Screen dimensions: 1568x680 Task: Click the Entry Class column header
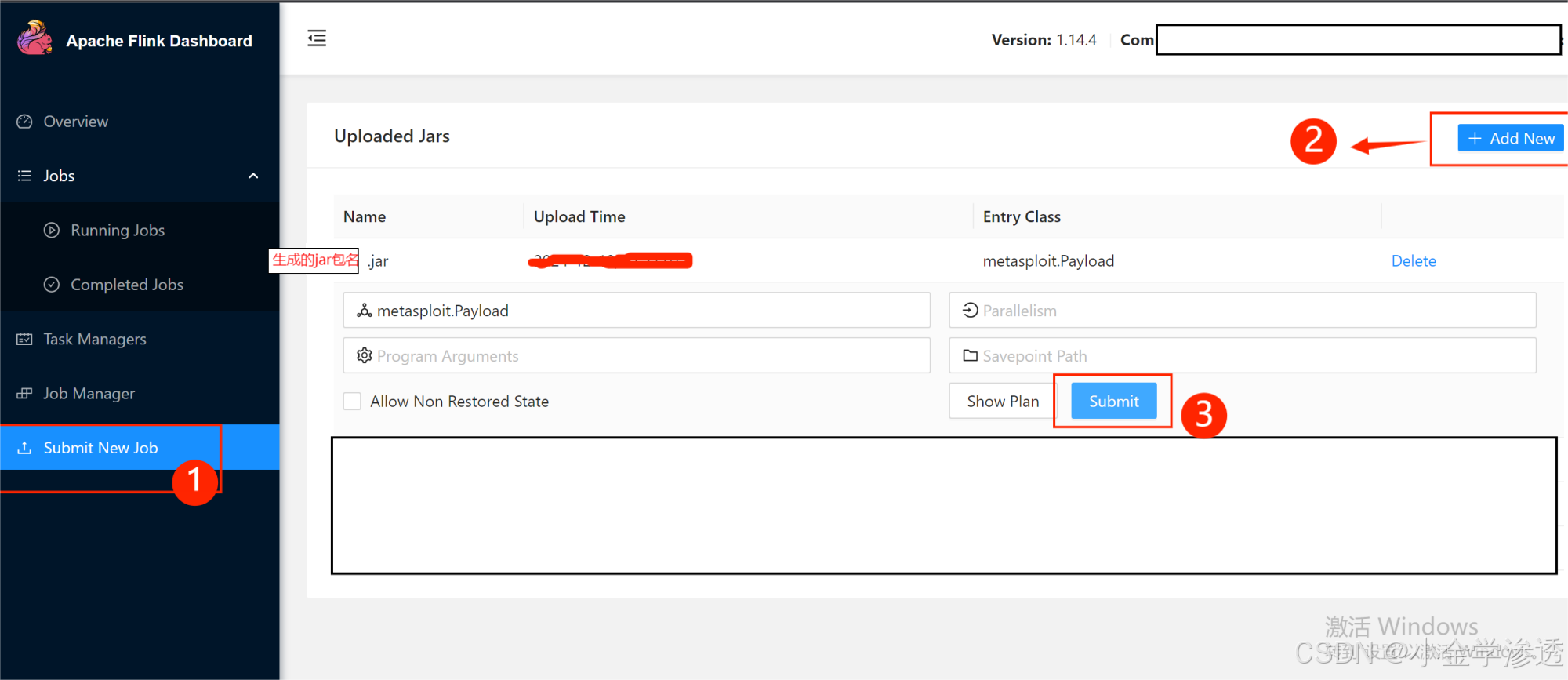pos(1022,216)
